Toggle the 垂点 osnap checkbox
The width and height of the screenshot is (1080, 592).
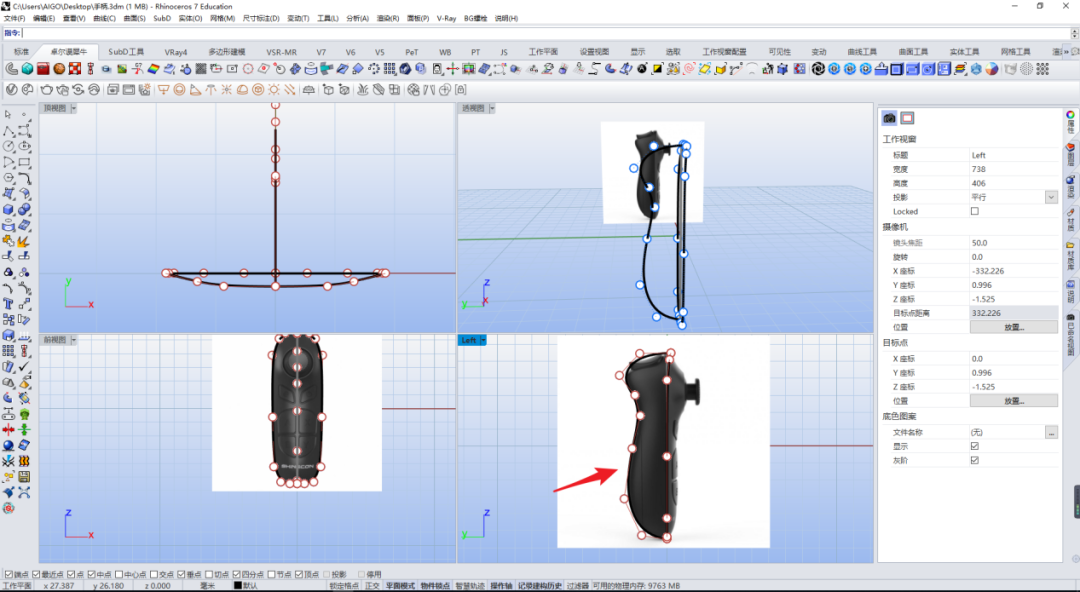(181, 574)
